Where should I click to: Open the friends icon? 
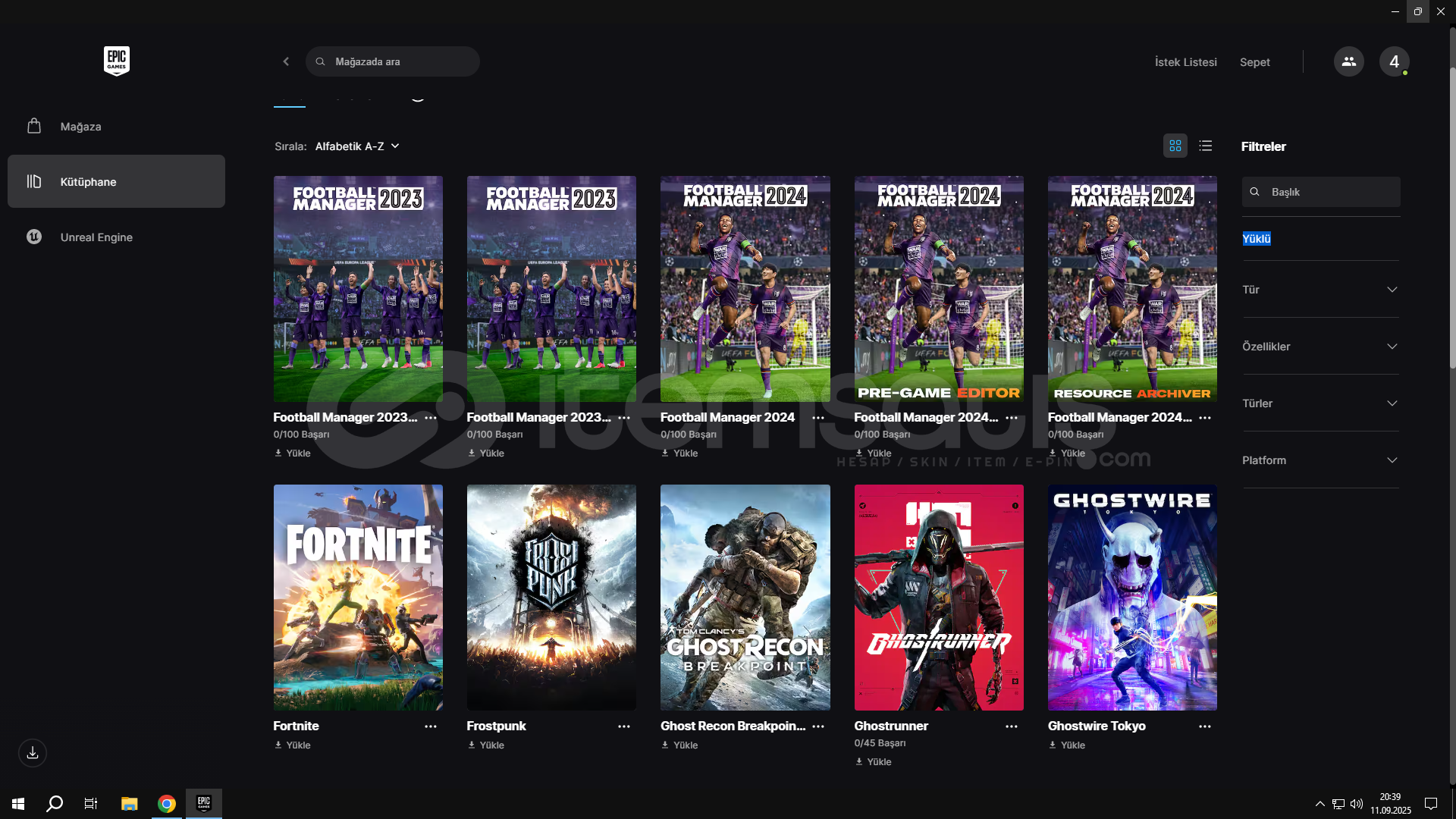point(1348,61)
